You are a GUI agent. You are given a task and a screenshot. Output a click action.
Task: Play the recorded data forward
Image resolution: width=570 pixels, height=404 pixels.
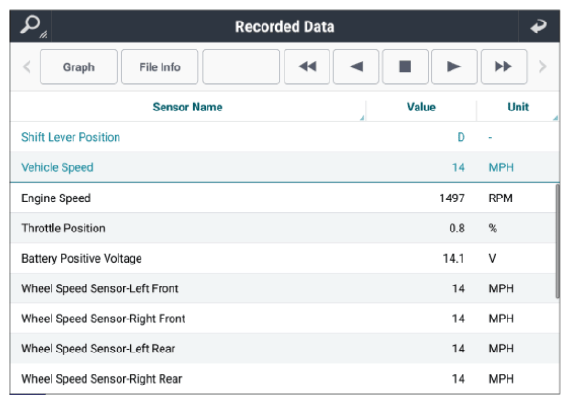tap(454, 67)
